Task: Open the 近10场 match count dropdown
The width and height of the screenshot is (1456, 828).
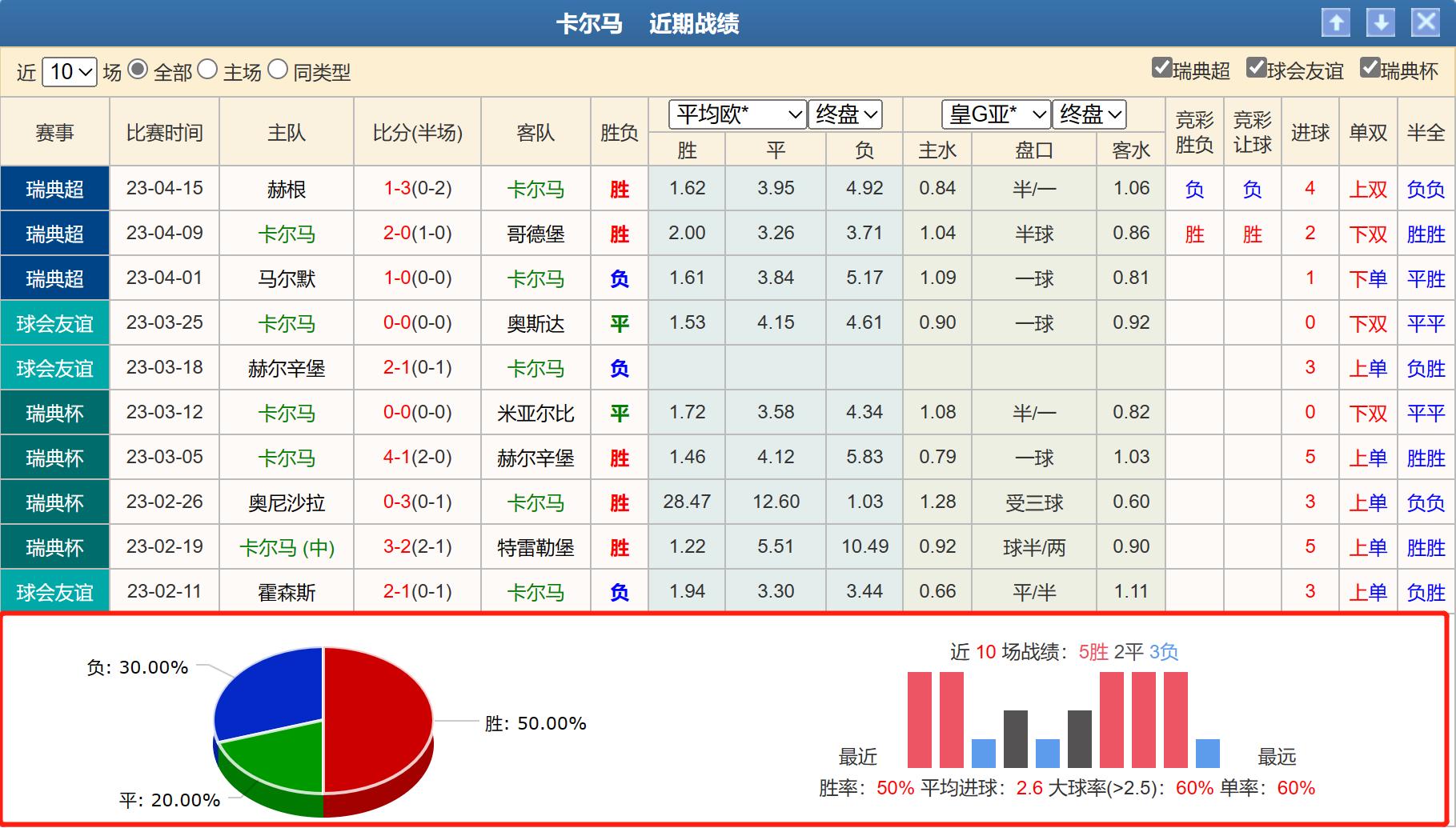Action: click(68, 70)
